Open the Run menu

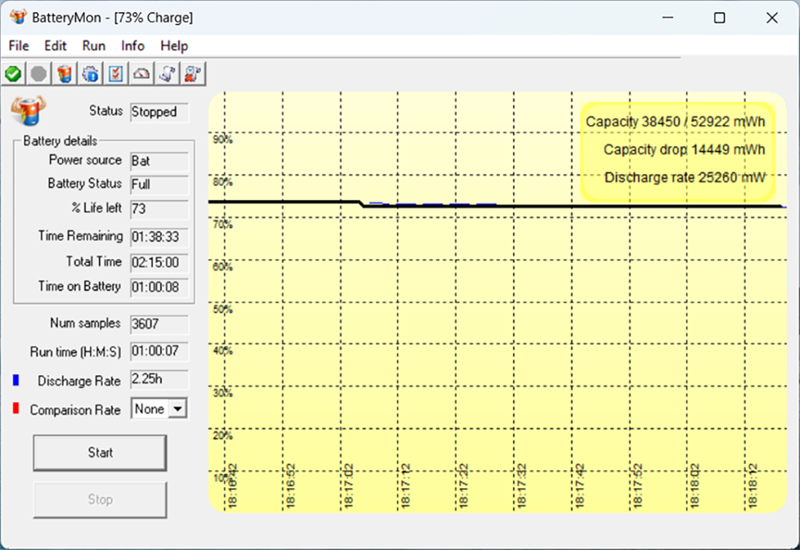tap(94, 46)
